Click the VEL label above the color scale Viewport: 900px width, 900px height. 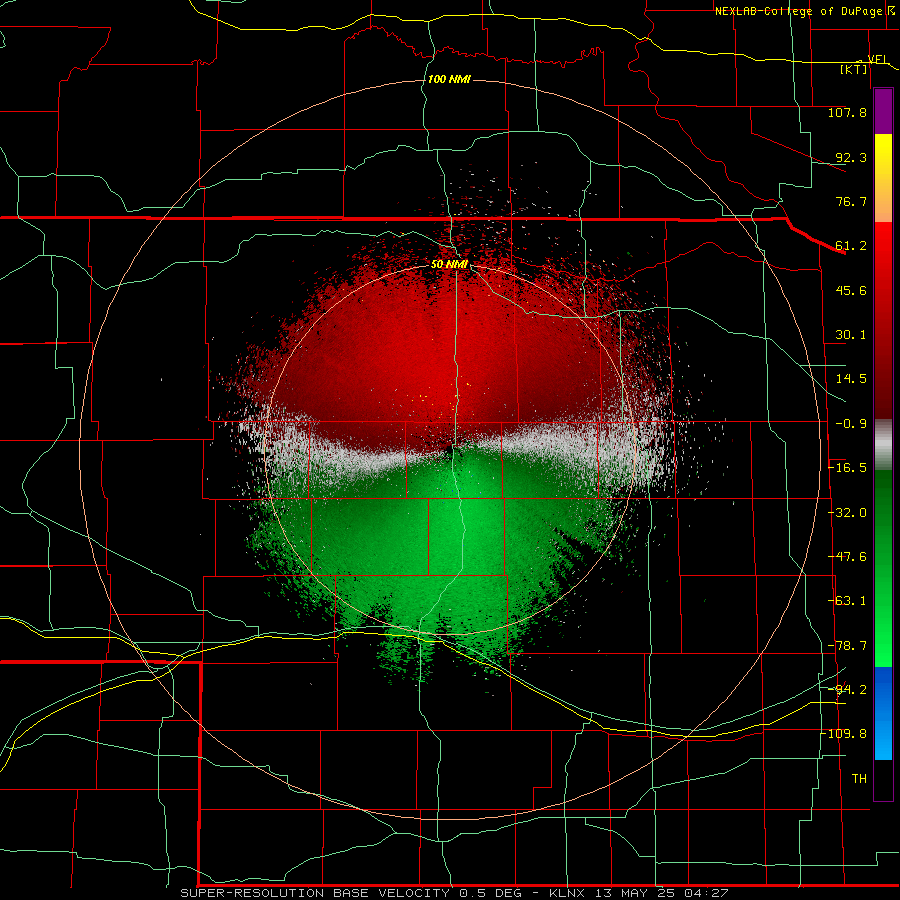click(x=878, y=59)
